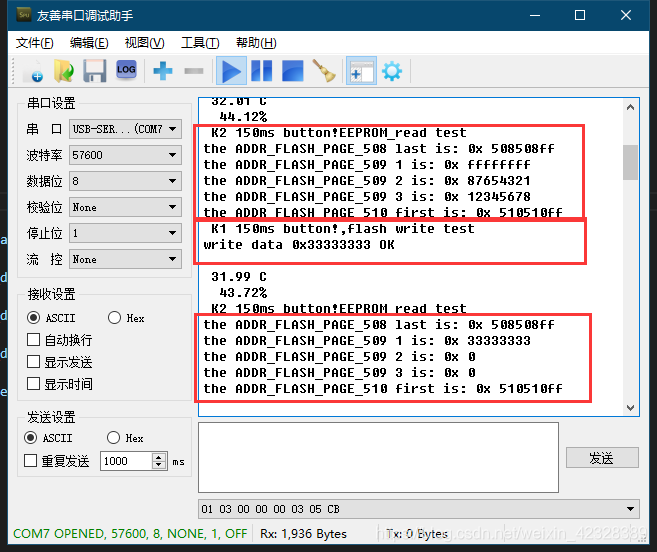Open the 帮助(H) menu
This screenshot has height=552, width=657.
click(x=256, y=43)
